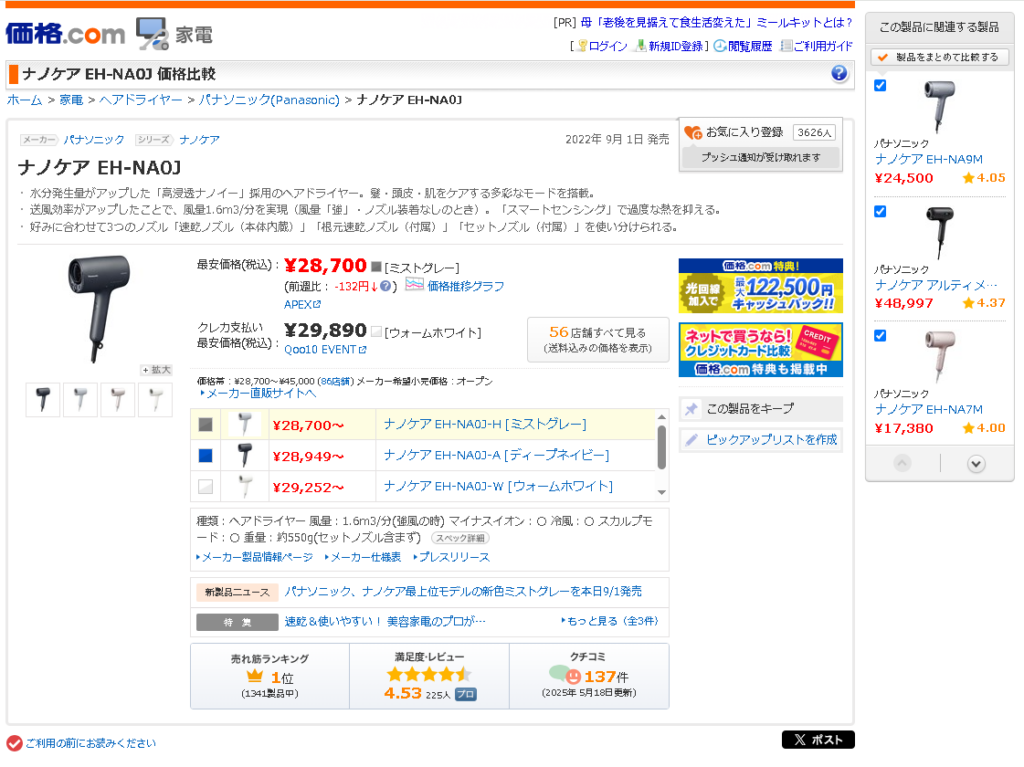This screenshot has width=1024, height=767.
Task: Click the pencil icon for pickup list
Action: tap(691, 440)
